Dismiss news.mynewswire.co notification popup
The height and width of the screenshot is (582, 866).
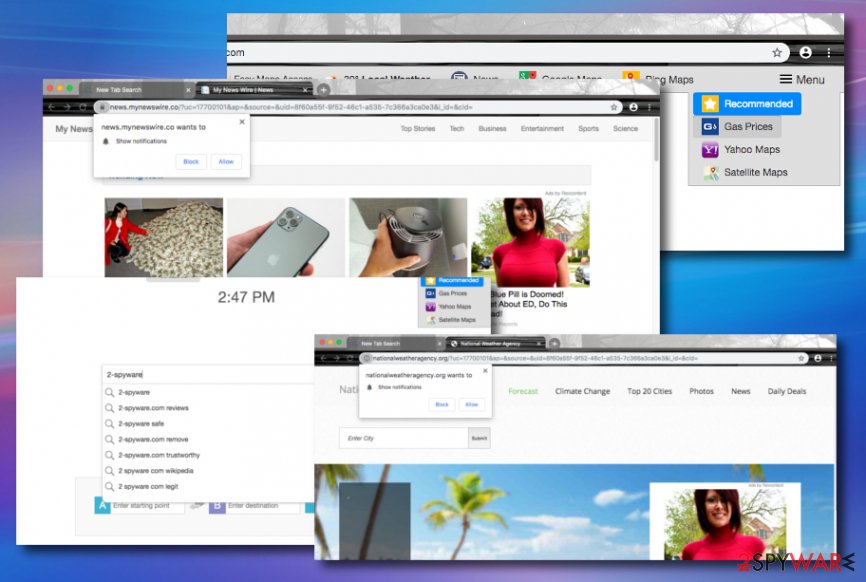[x=242, y=121]
